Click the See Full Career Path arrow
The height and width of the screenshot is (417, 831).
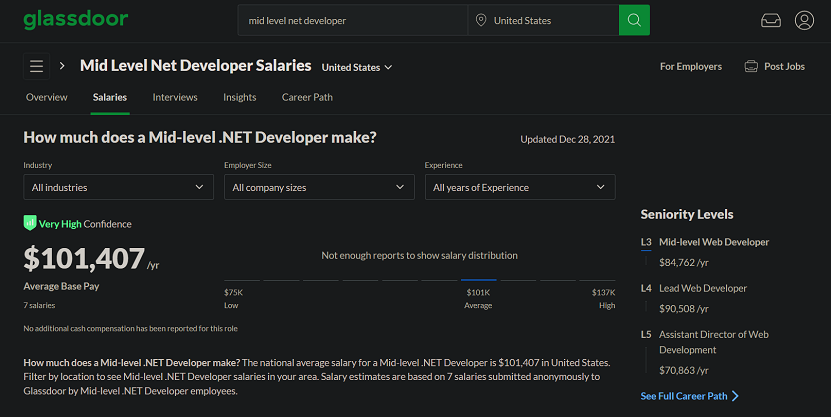(x=735, y=396)
